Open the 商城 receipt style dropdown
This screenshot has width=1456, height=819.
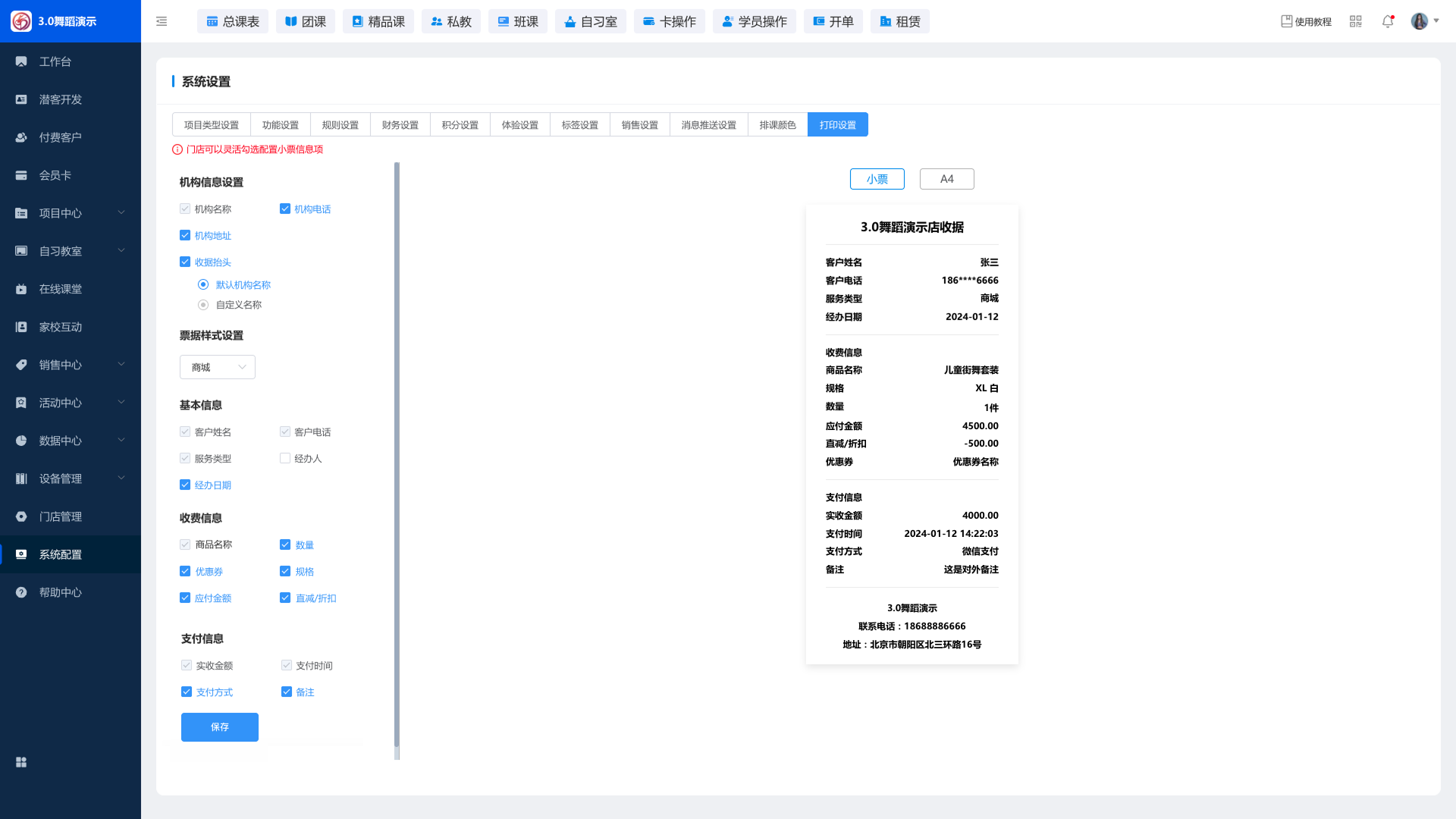pyautogui.click(x=218, y=367)
